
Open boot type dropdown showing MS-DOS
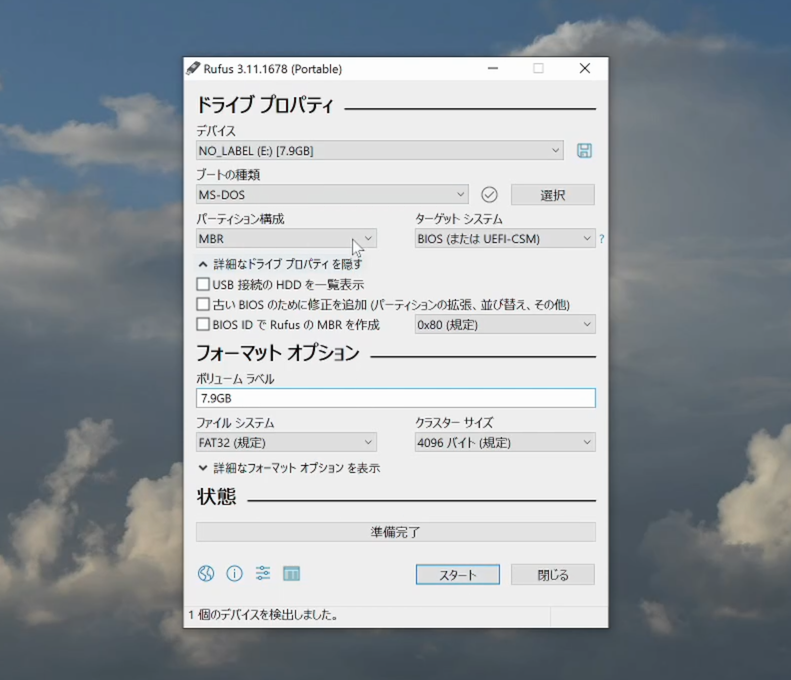(332, 194)
